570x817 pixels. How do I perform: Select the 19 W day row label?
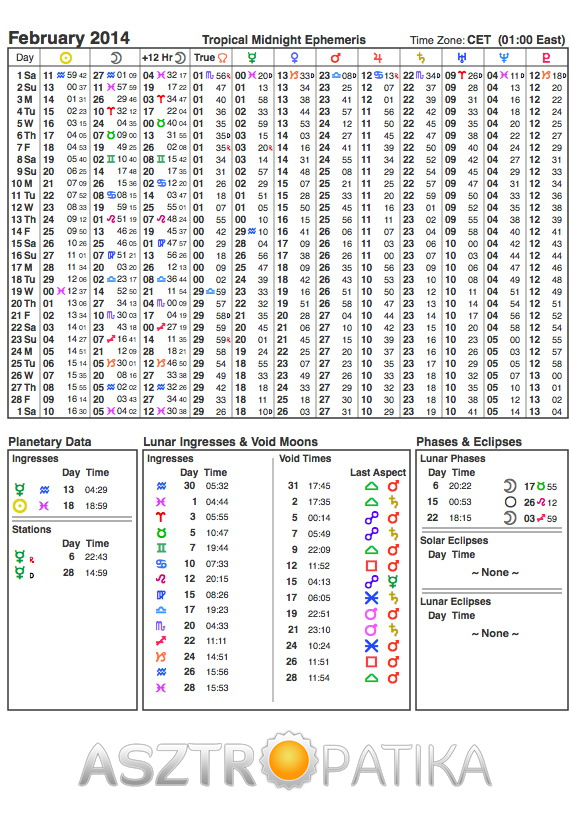(22, 291)
